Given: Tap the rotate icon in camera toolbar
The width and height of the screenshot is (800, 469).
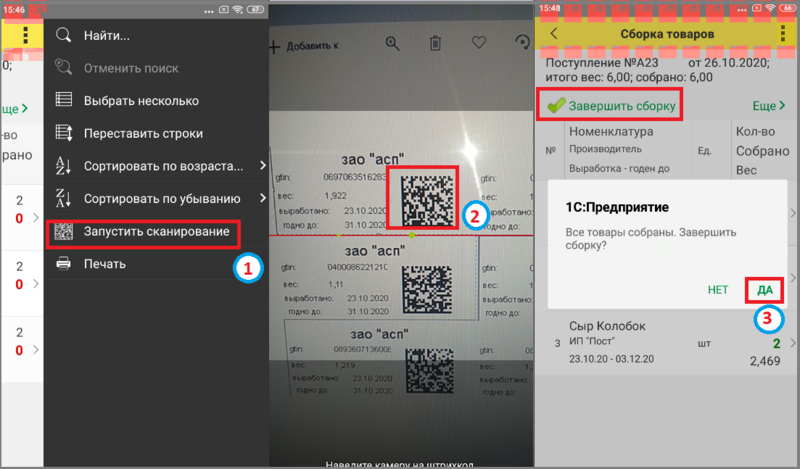Looking at the screenshot, I should pyautogui.click(x=522, y=42).
